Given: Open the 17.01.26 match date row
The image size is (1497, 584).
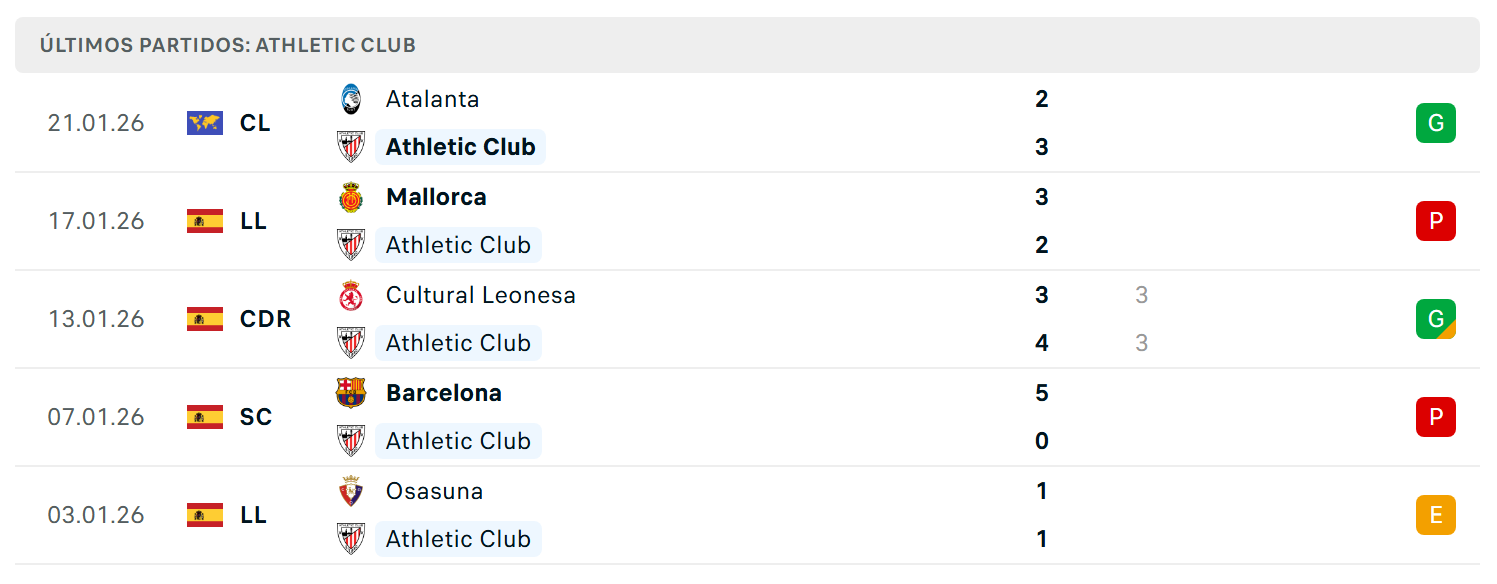Looking at the screenshot, I should tap(748, 221).
